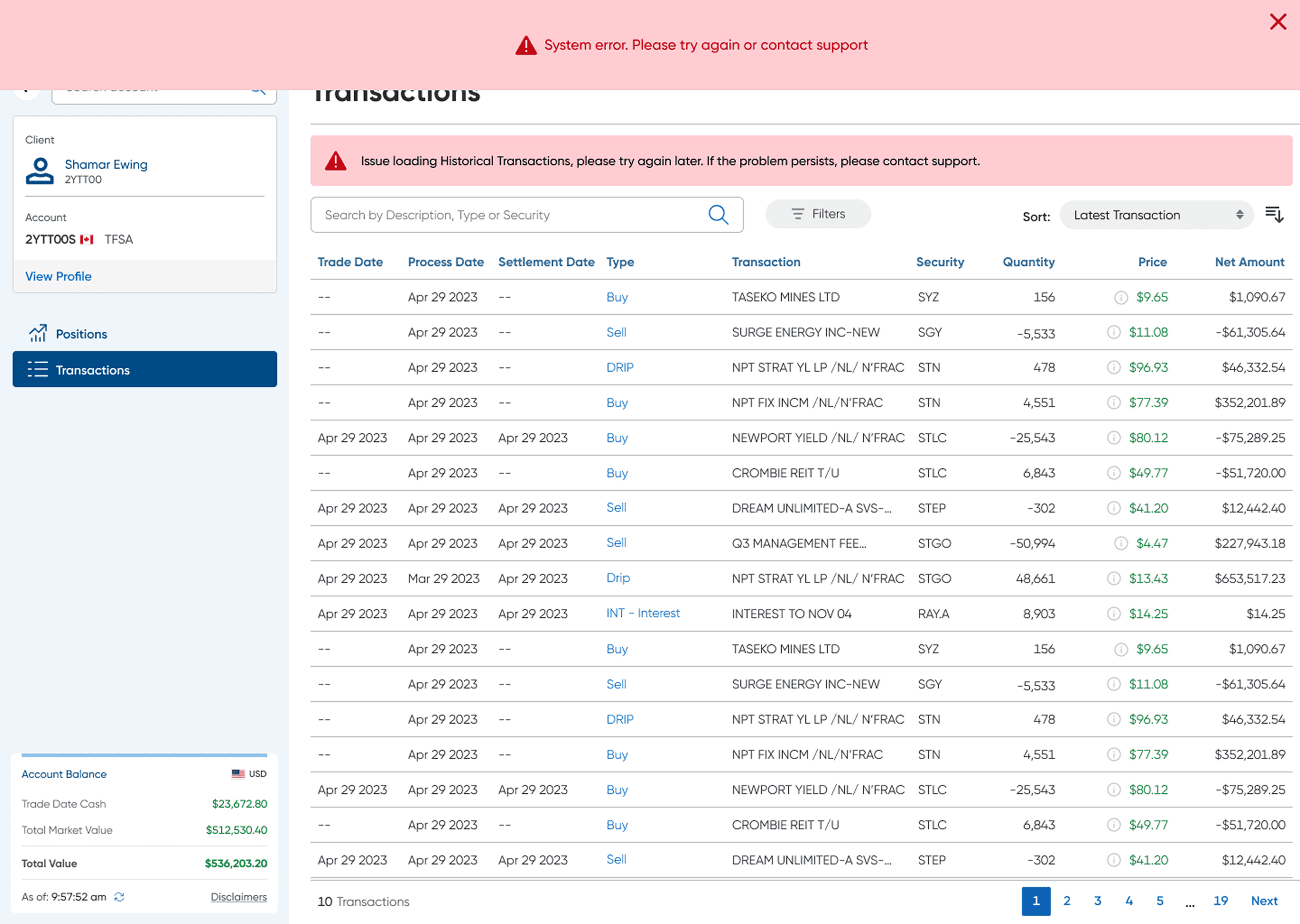Click the Shamar Ewing client avatar icon

click(x=40, y=171)
